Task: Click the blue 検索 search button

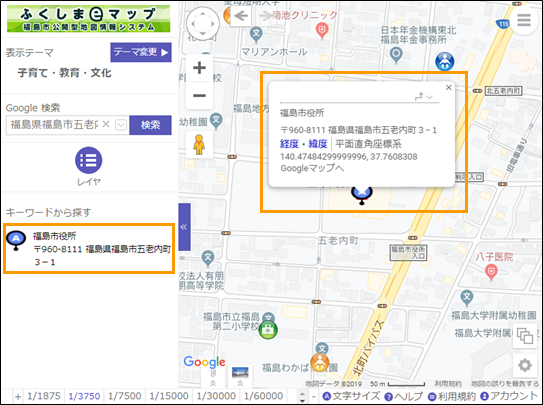Action: (150, 125)
